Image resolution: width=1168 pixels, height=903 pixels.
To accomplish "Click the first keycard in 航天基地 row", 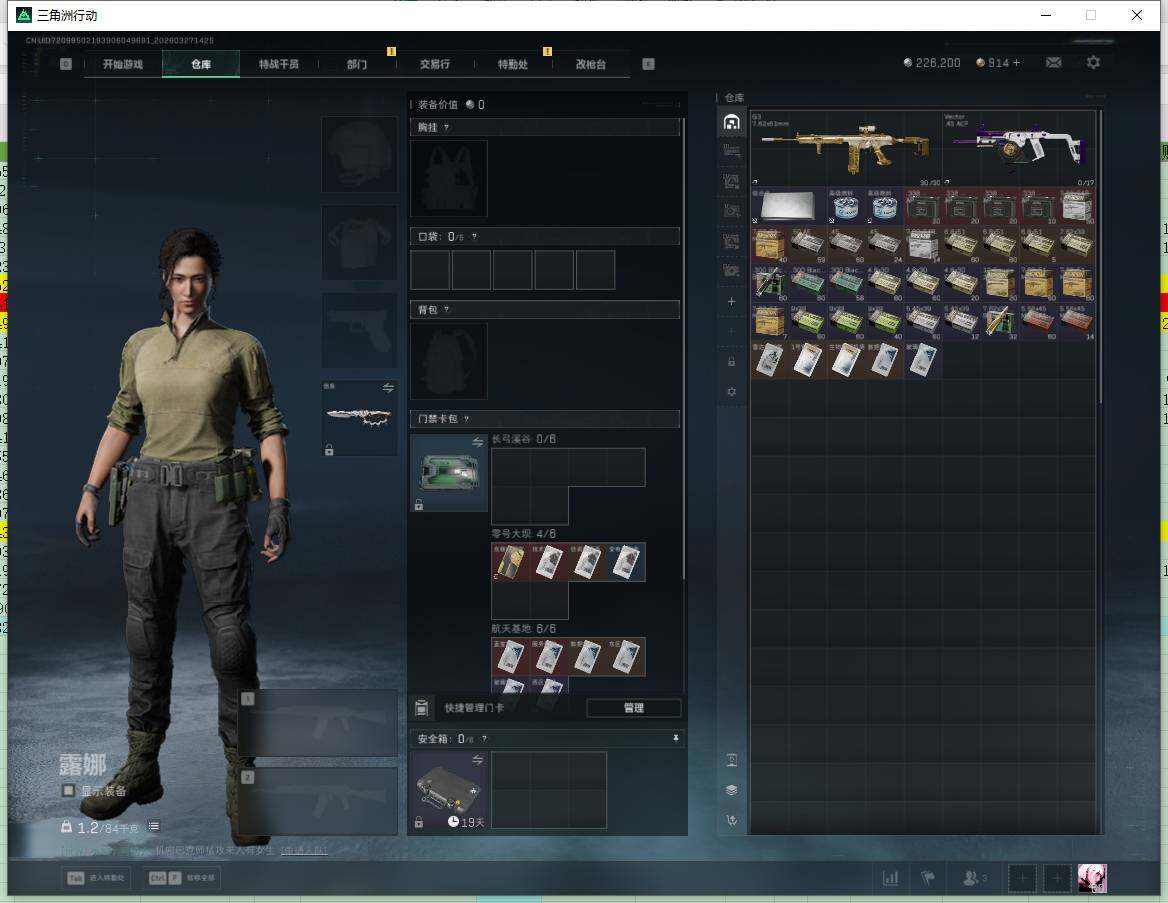I will tap(510, 657).
